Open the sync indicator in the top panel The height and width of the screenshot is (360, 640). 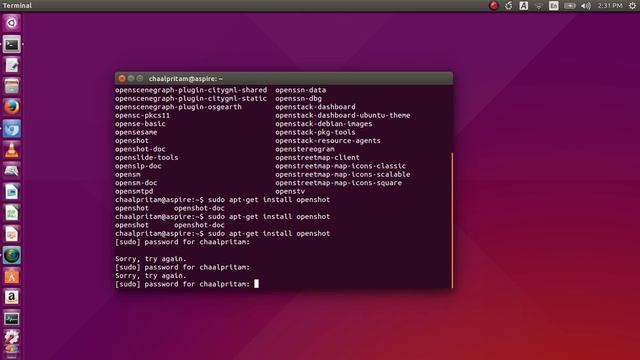tap(509, 5)
